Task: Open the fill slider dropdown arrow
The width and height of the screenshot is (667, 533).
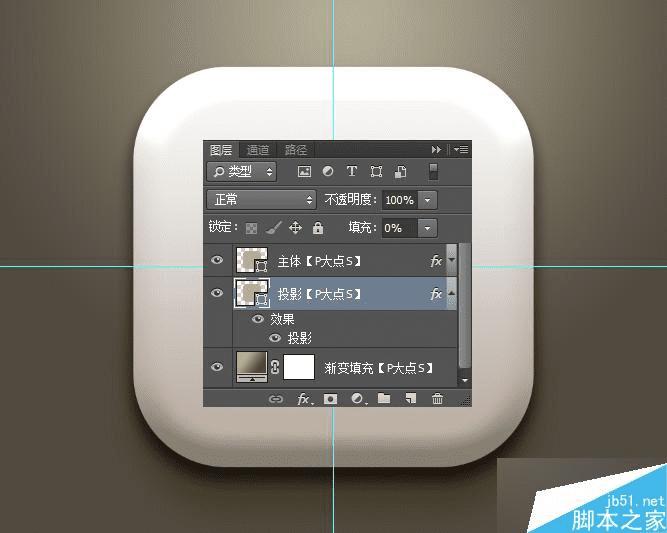Action: pos(428,228)
